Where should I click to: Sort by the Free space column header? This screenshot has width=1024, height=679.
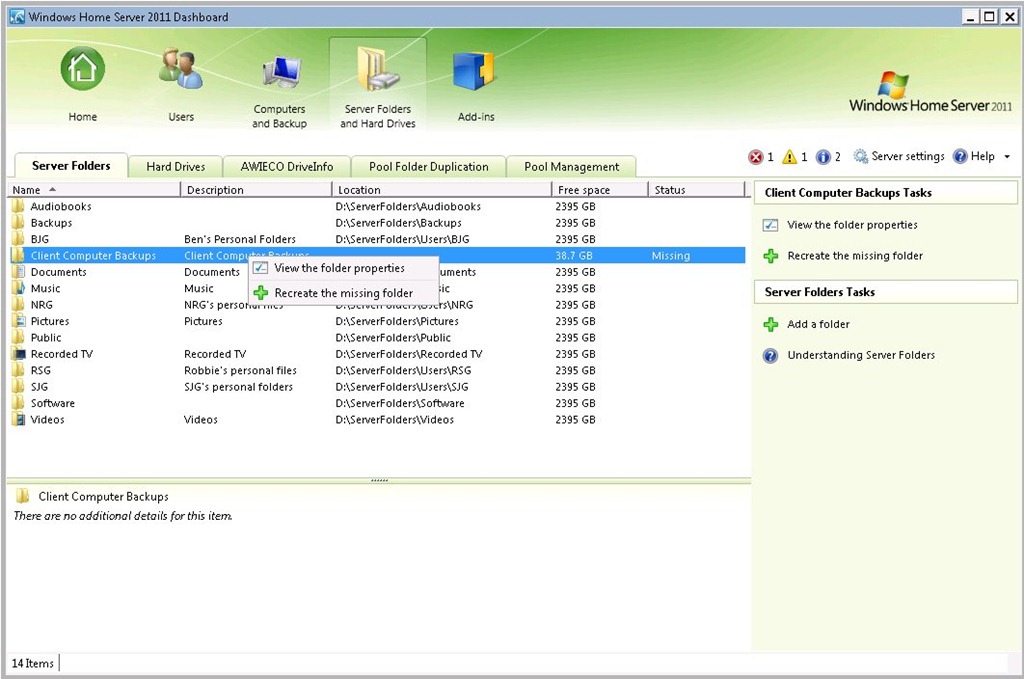[x=600, y=189]
